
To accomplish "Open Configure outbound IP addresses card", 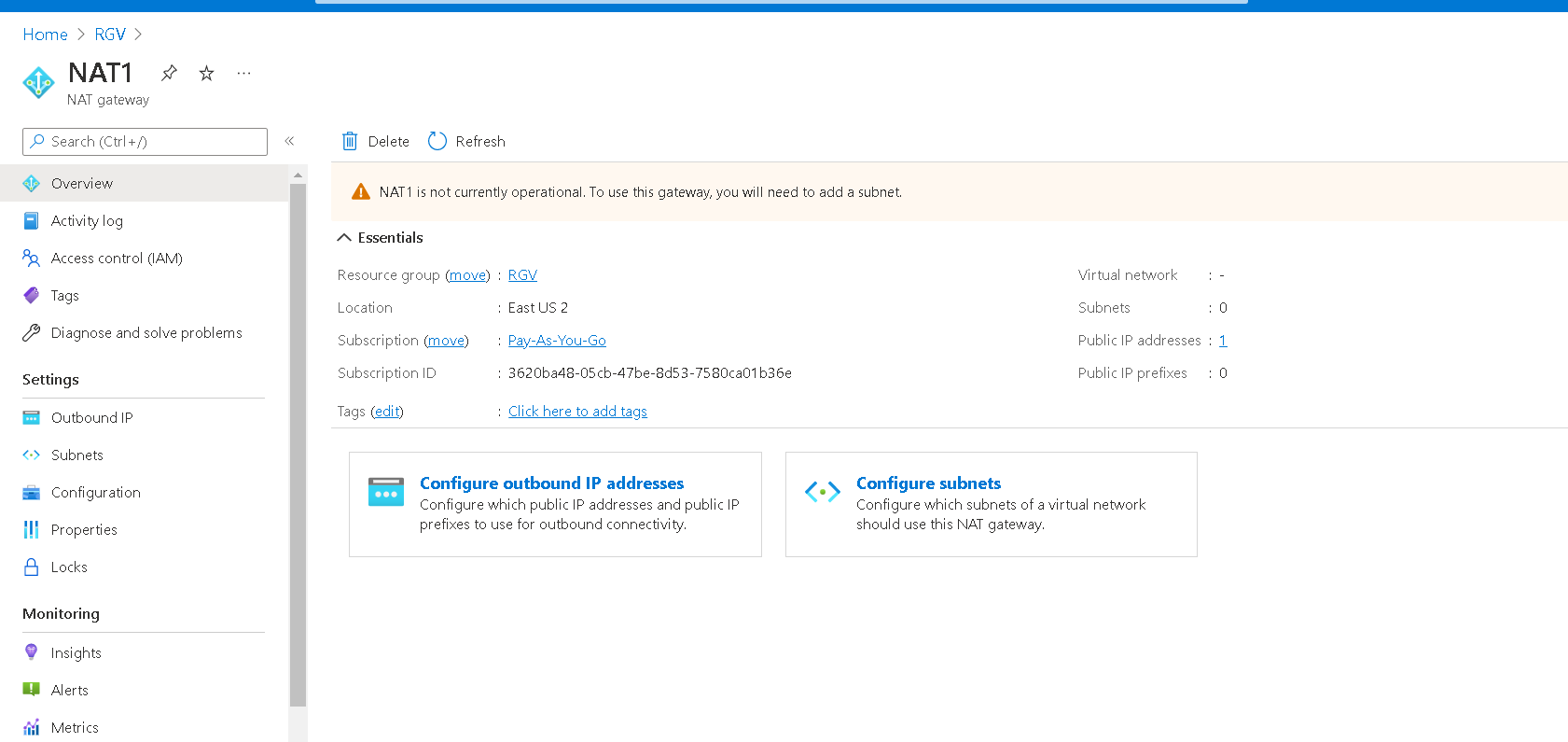I will tap(555, 504).
